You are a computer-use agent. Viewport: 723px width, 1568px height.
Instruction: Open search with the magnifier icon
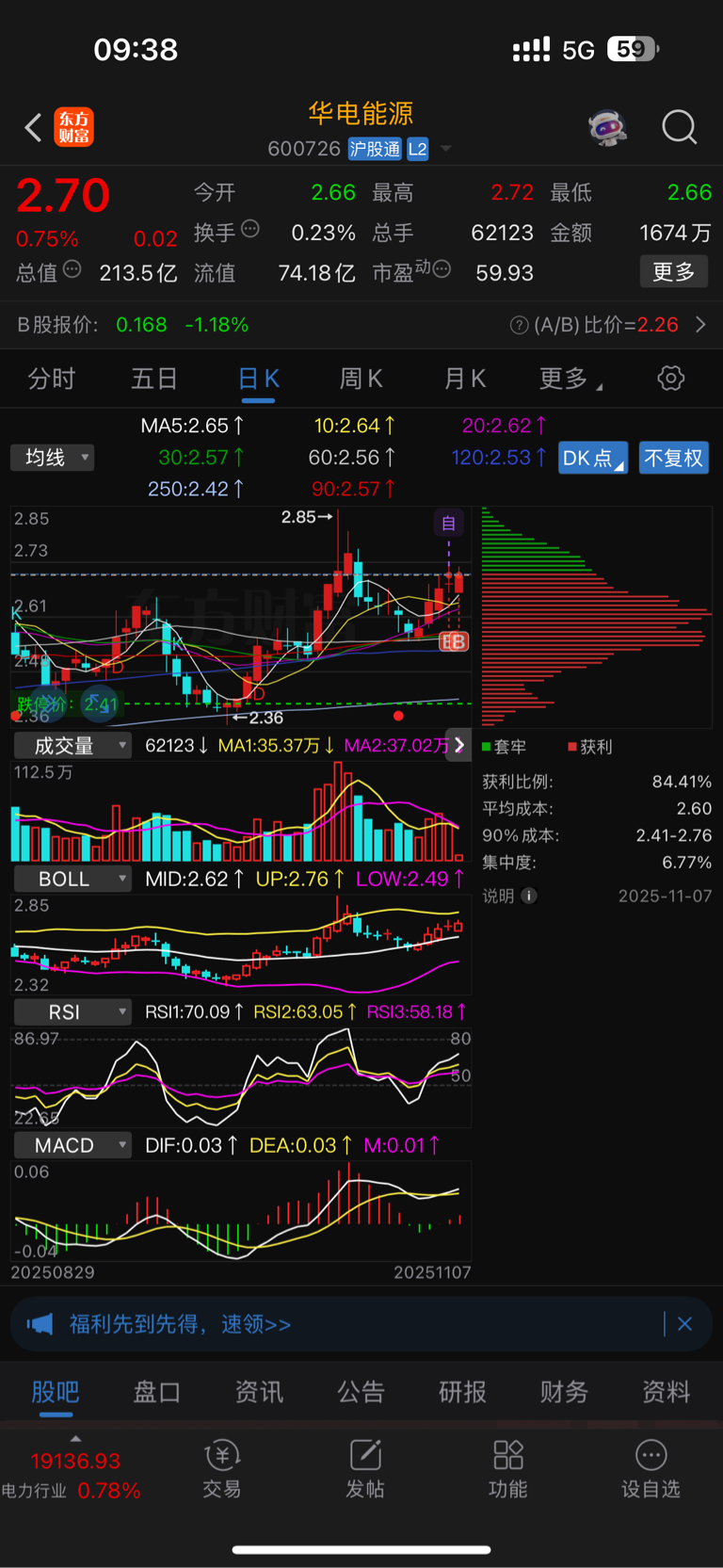(679, 127)
